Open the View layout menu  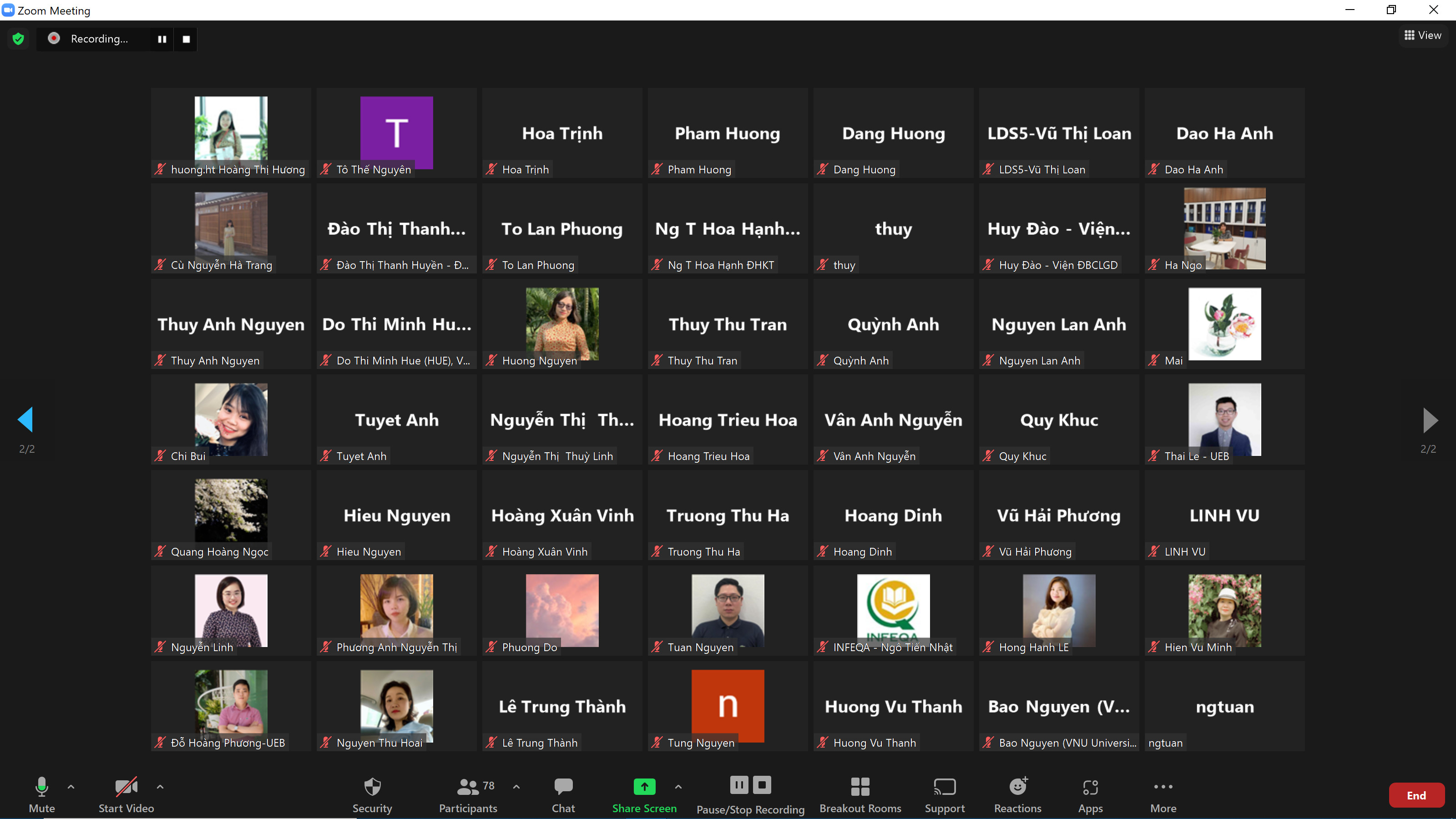coord(1423,35)
